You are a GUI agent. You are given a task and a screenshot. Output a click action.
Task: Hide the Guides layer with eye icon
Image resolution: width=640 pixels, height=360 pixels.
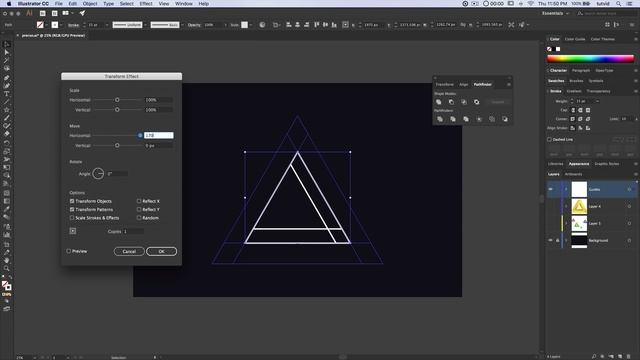click(x=550, y=189)
